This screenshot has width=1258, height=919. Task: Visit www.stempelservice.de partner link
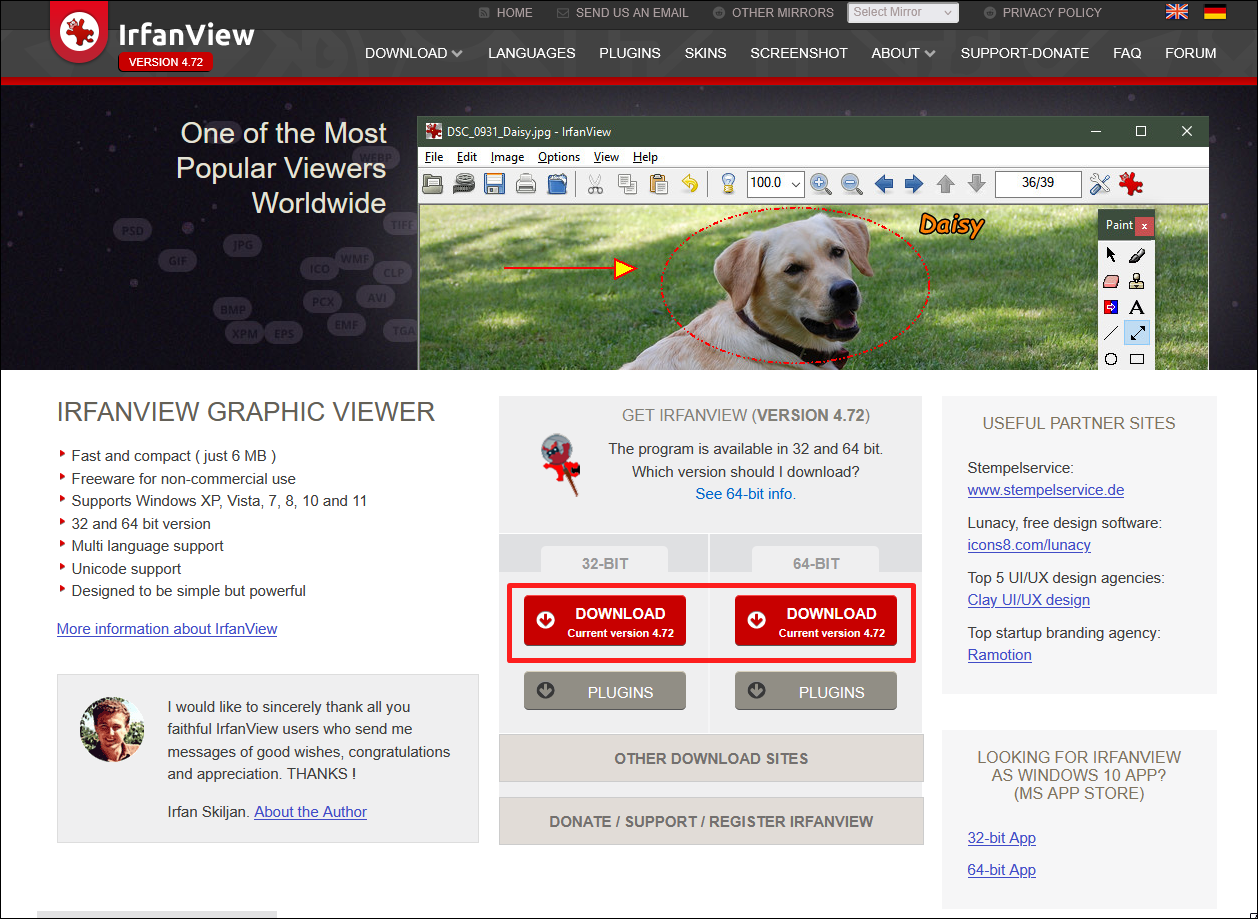[1046, 490]
